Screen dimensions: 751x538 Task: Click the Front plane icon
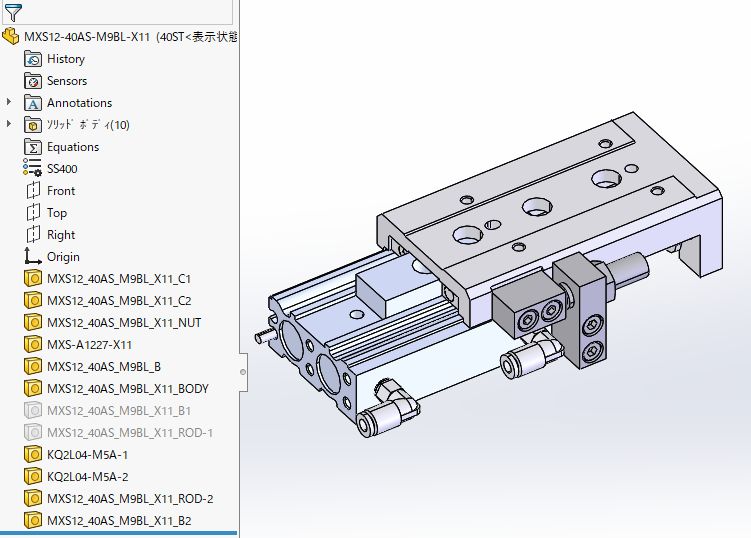tap(33, 191)
